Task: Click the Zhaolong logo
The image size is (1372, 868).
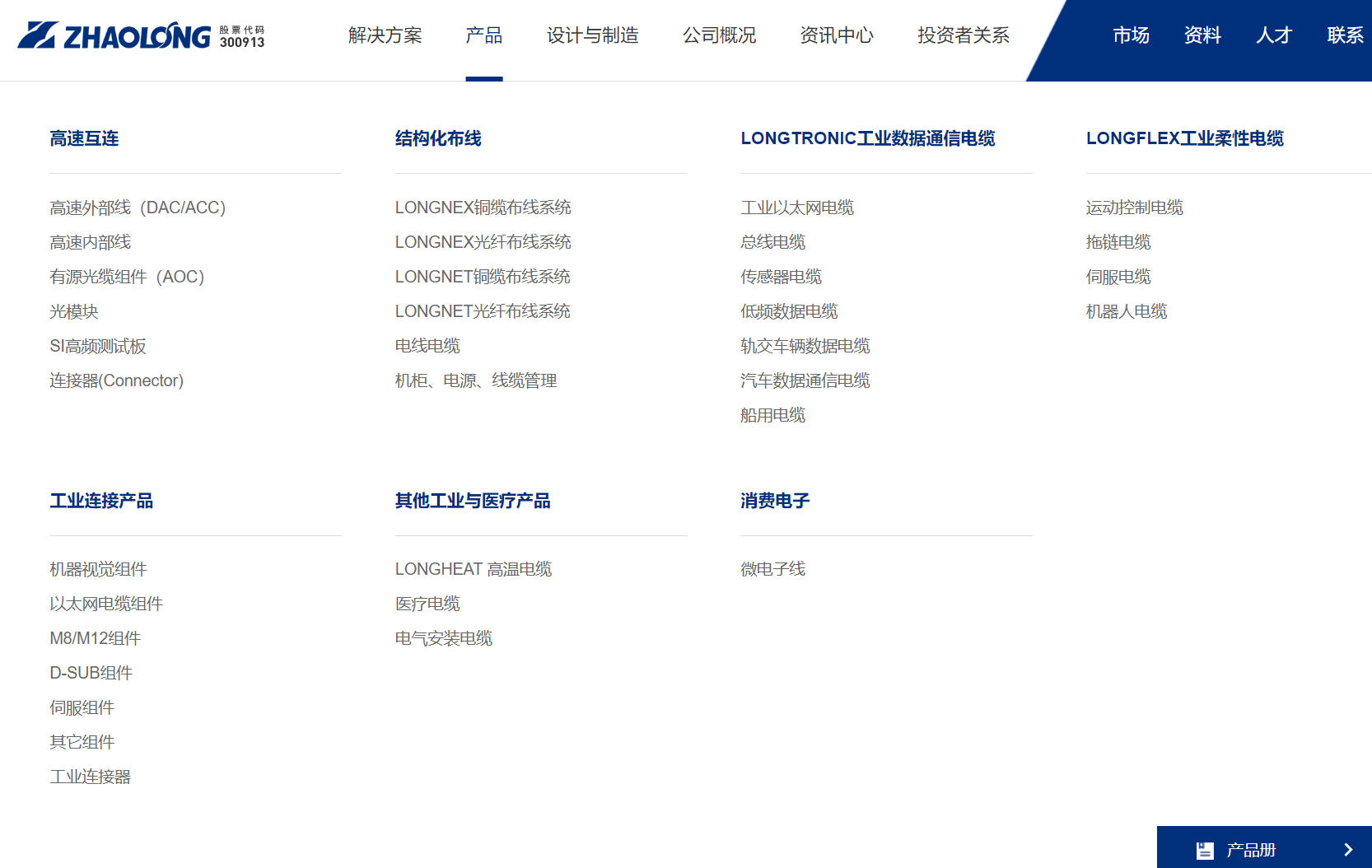Action: tap(115, 35)
